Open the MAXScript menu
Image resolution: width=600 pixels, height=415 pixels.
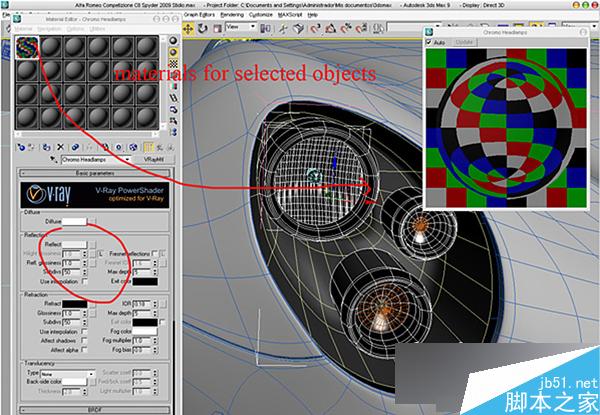[290, 15]
